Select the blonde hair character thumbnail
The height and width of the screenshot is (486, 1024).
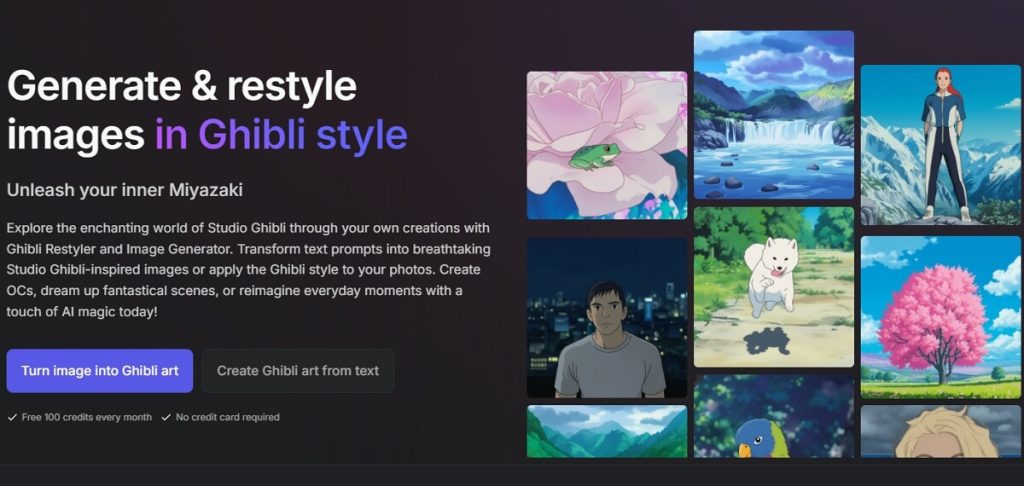(x=940, y=431)
